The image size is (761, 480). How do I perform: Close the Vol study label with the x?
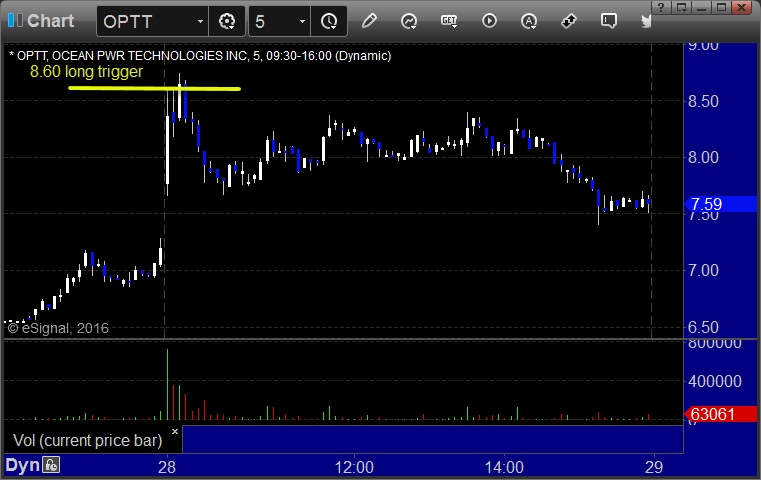coord(175,431)
